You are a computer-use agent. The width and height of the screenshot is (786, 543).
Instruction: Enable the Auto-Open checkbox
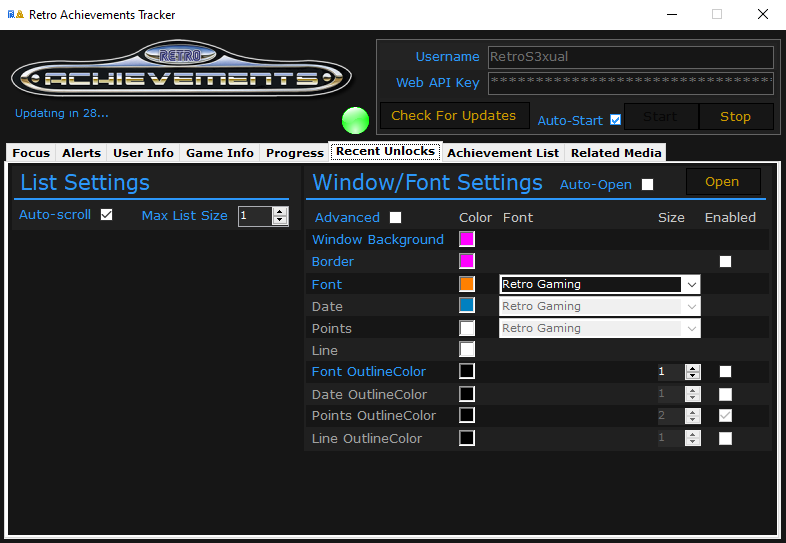(x=648, y=185)
